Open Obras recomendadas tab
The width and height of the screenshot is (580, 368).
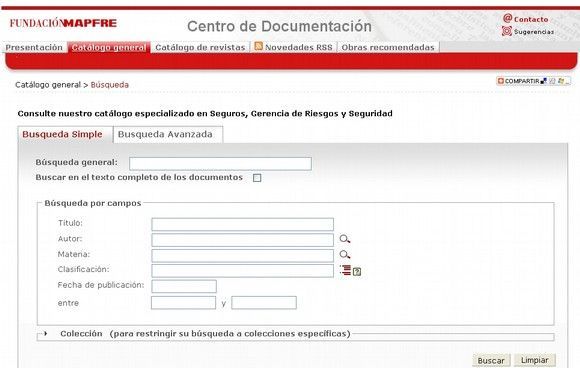pyautogui.click(x=388, y=47)
